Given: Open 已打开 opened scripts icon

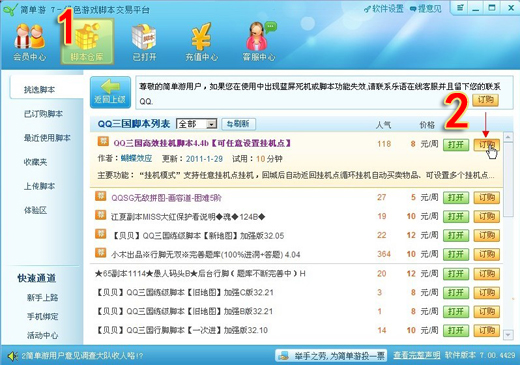Looking at the screenshot, I should (144, 42).
